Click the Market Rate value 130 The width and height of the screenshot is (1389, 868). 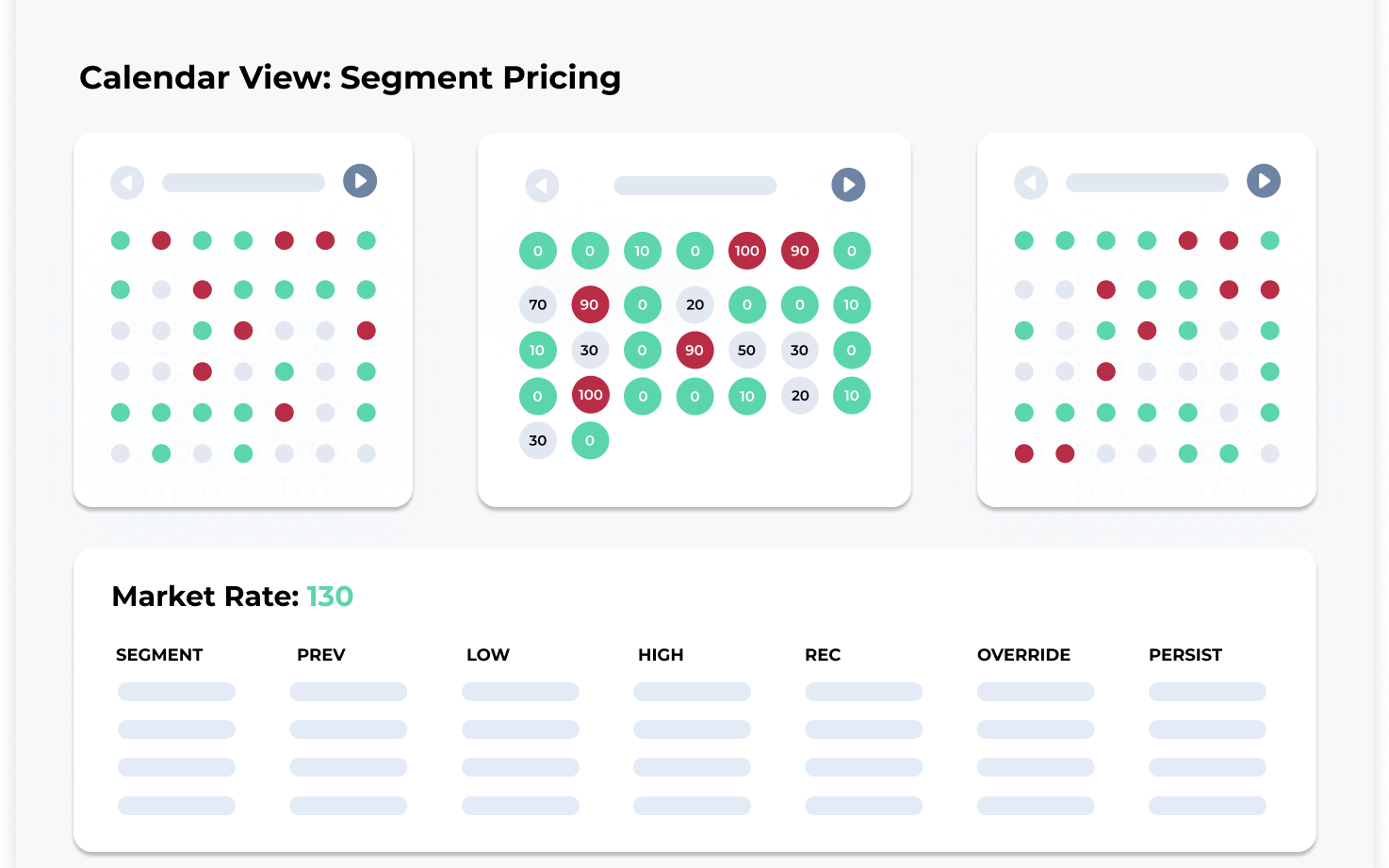(x=330, y=597)
